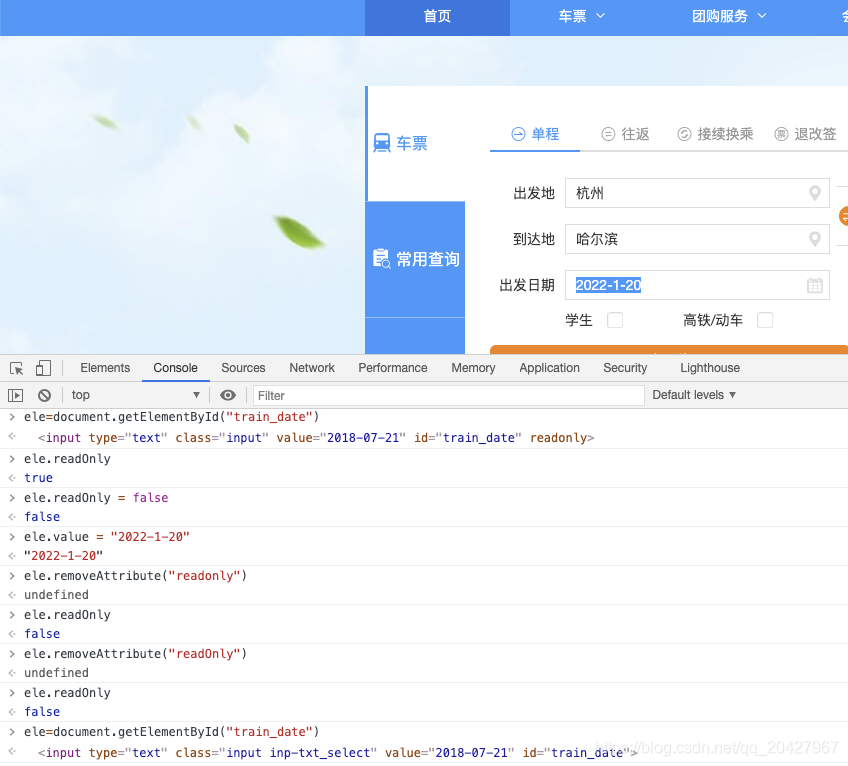Select the 往返 trip tab

(625, 134)
